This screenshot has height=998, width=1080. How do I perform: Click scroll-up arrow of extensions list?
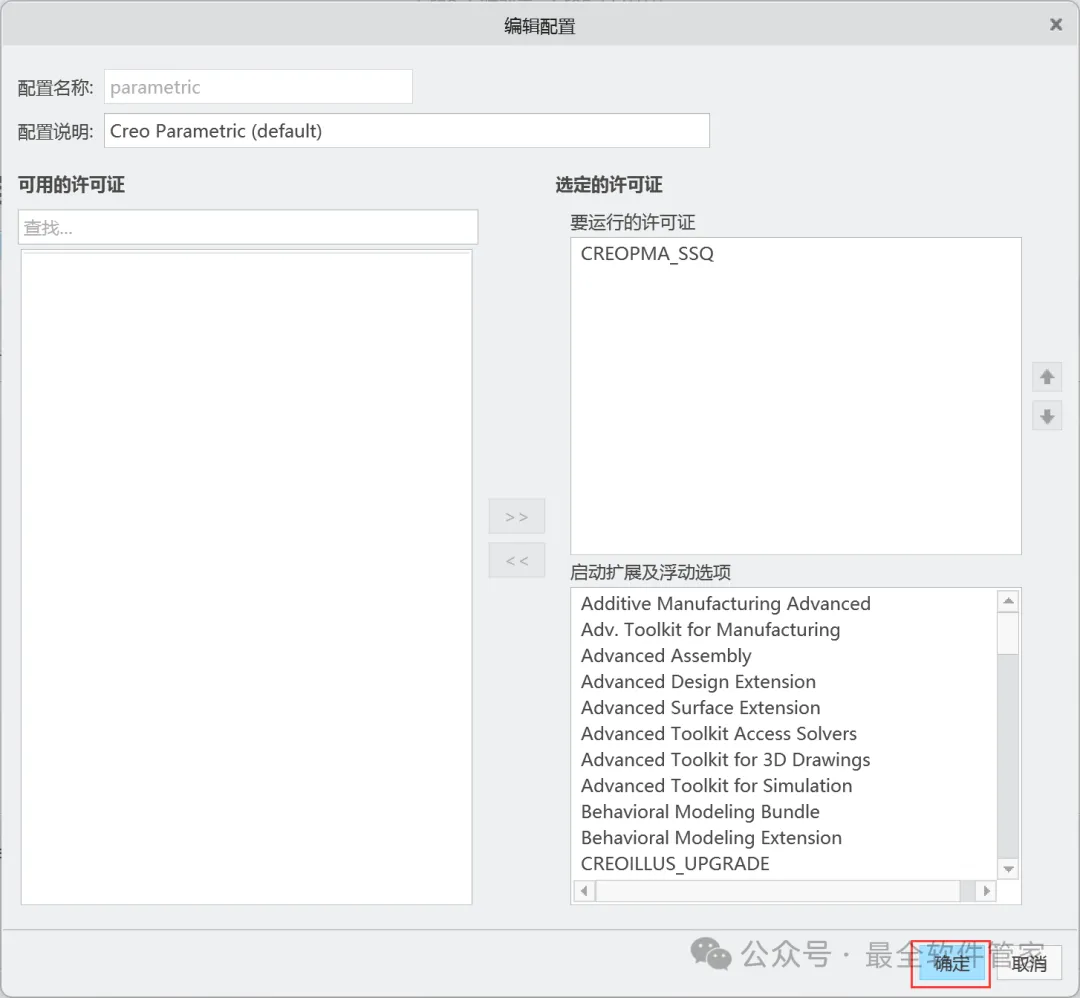coord(1008,601)
